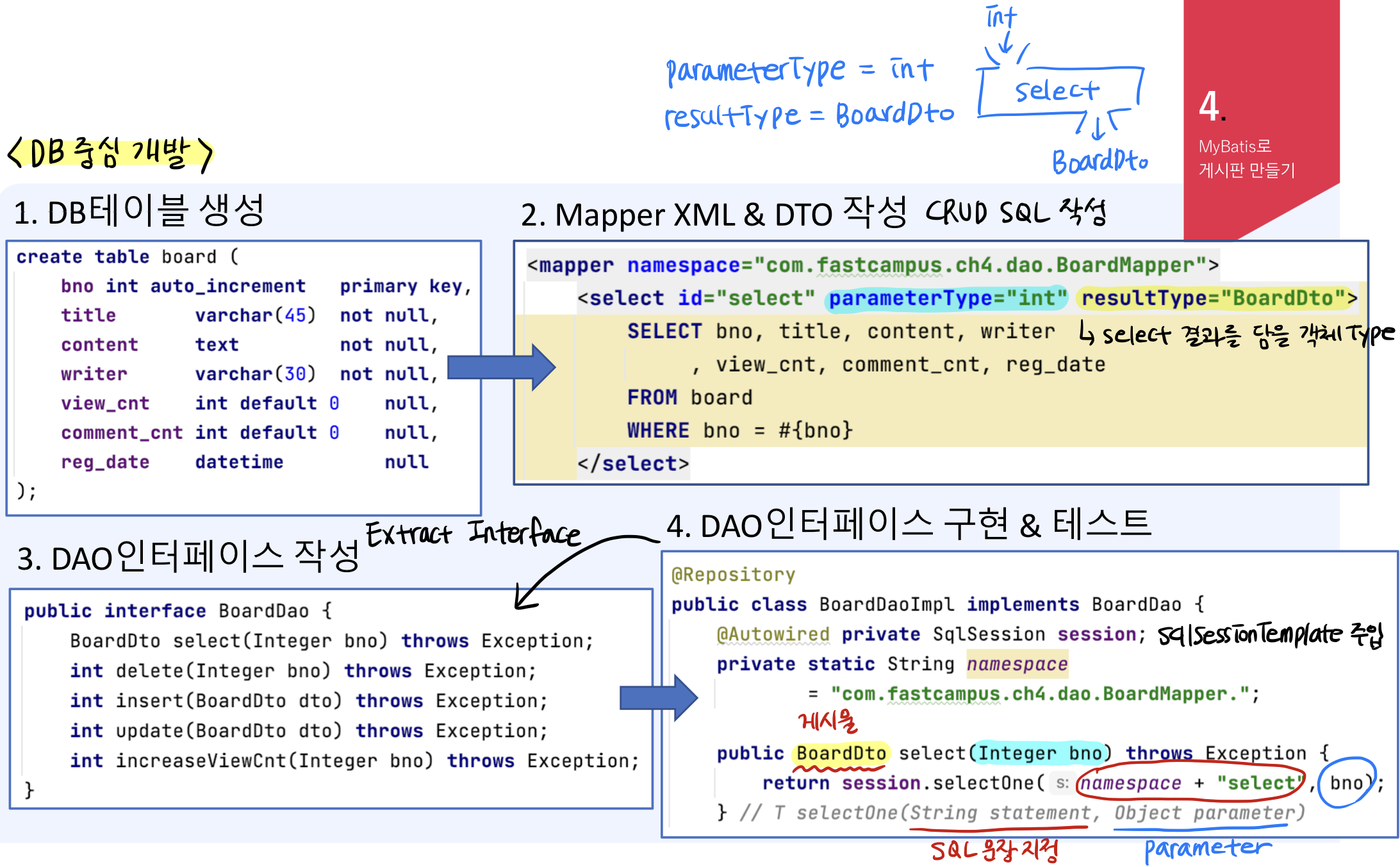Screen dimensions: 1400x867
Task: Click the @Repository annotation
Action: [733, 574]
